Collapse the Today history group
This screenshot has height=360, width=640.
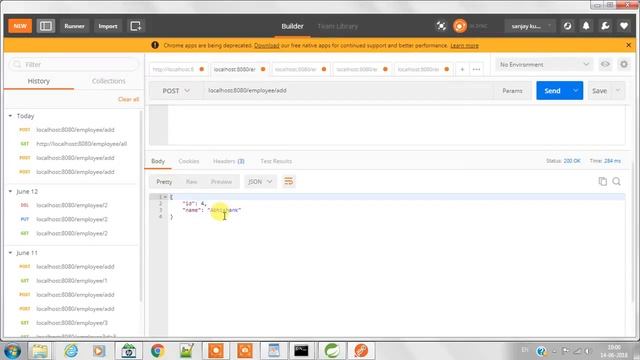click(x=10, y=116)
